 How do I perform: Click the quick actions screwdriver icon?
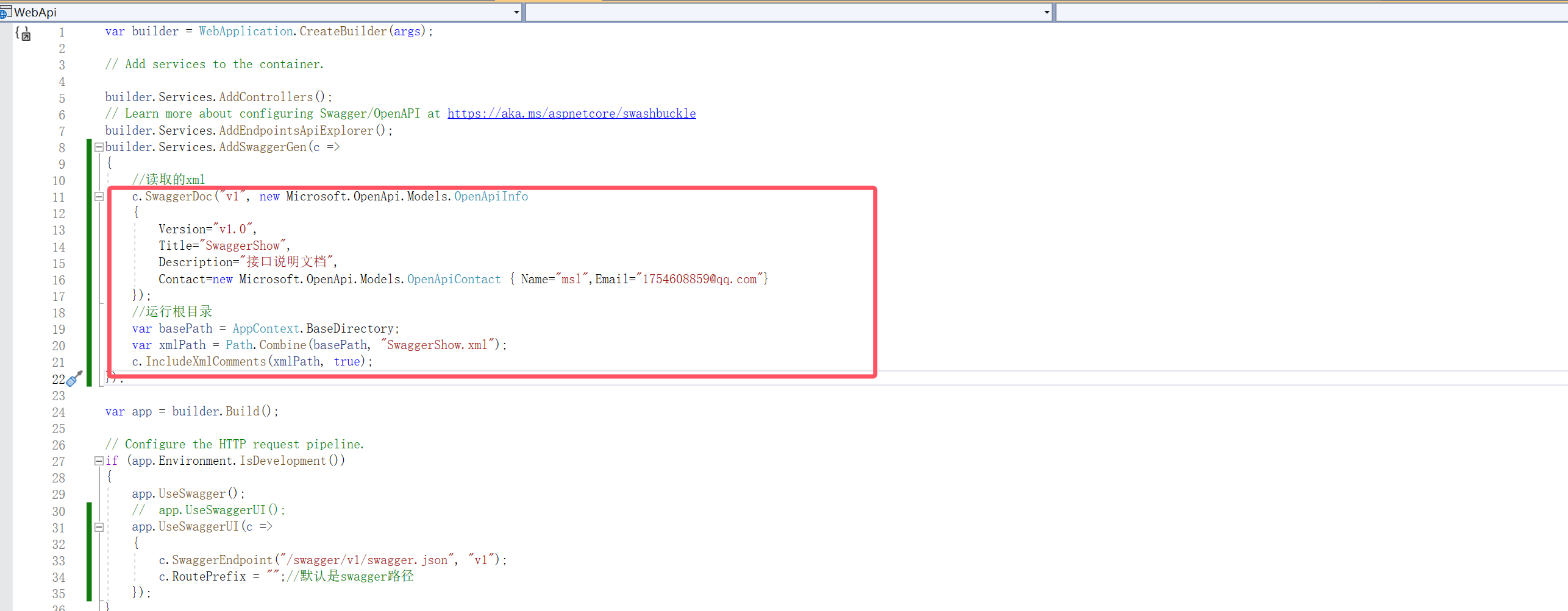click(x=74, y=379)
